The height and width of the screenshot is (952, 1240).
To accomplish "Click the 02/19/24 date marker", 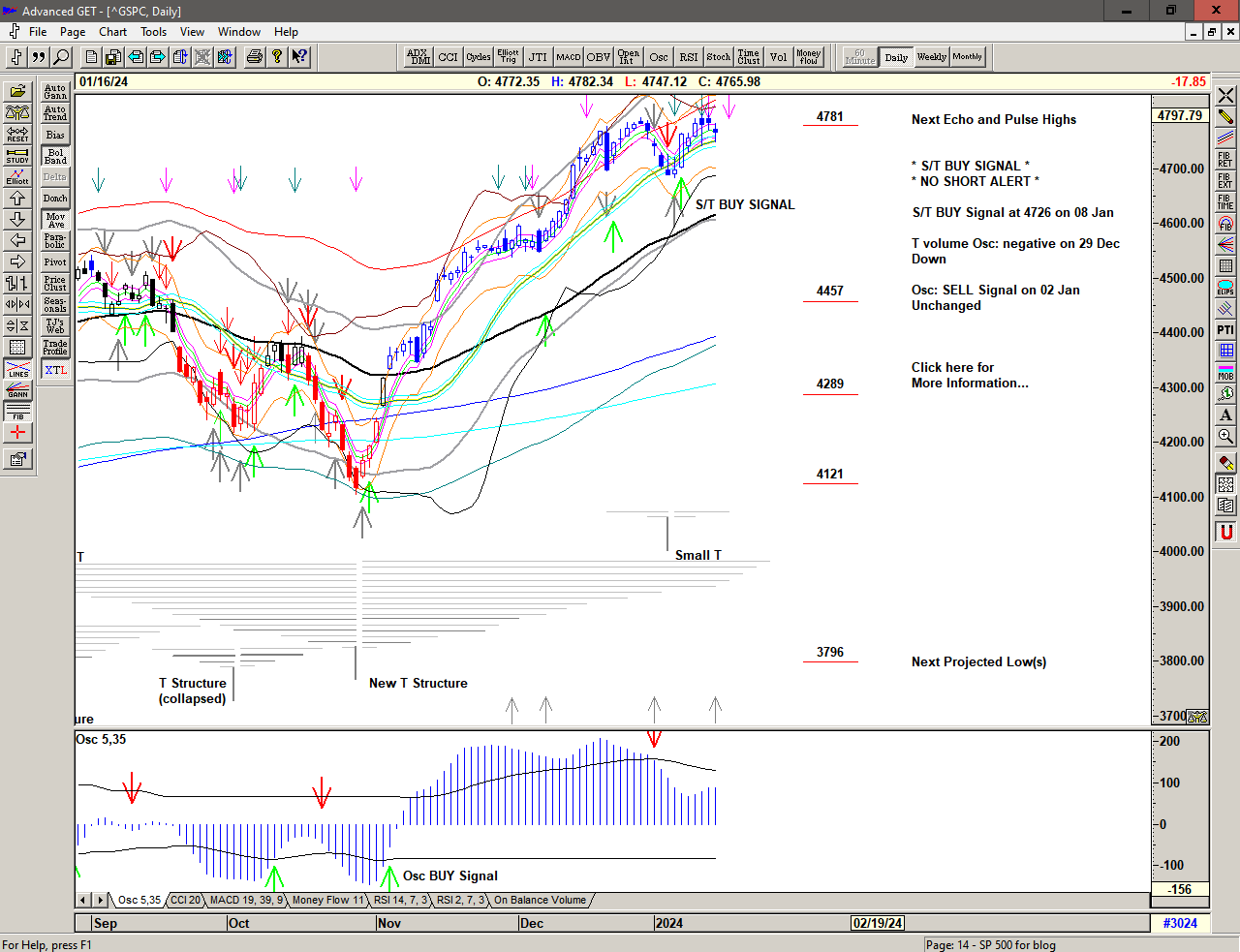I will (x=878, y=923).
